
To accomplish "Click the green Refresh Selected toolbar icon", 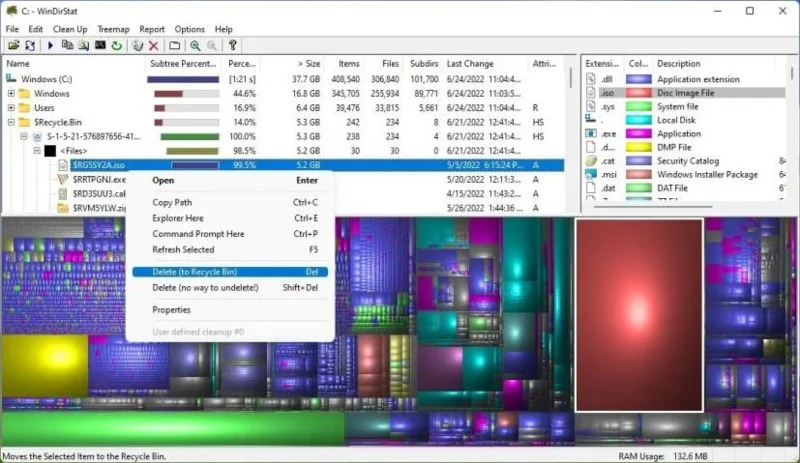I will pyautogui.click(x=116, y=45).
